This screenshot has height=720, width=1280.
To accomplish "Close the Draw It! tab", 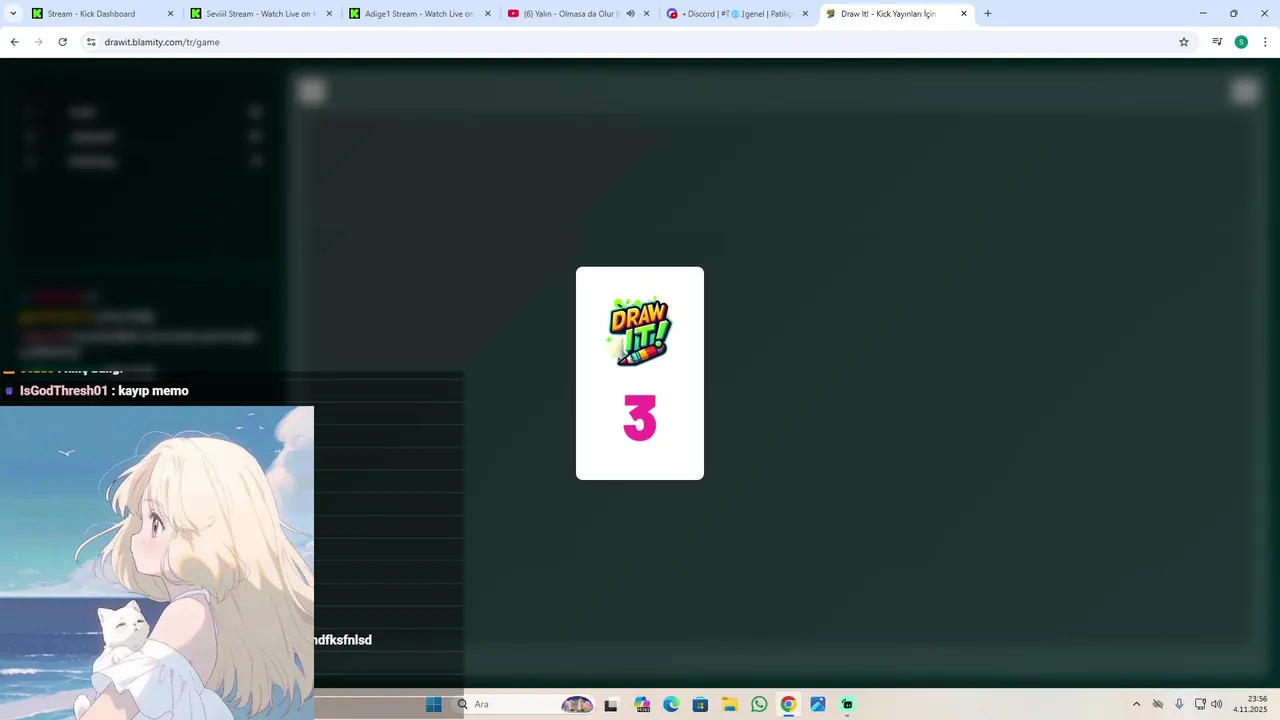I will (x=964, y=14).
